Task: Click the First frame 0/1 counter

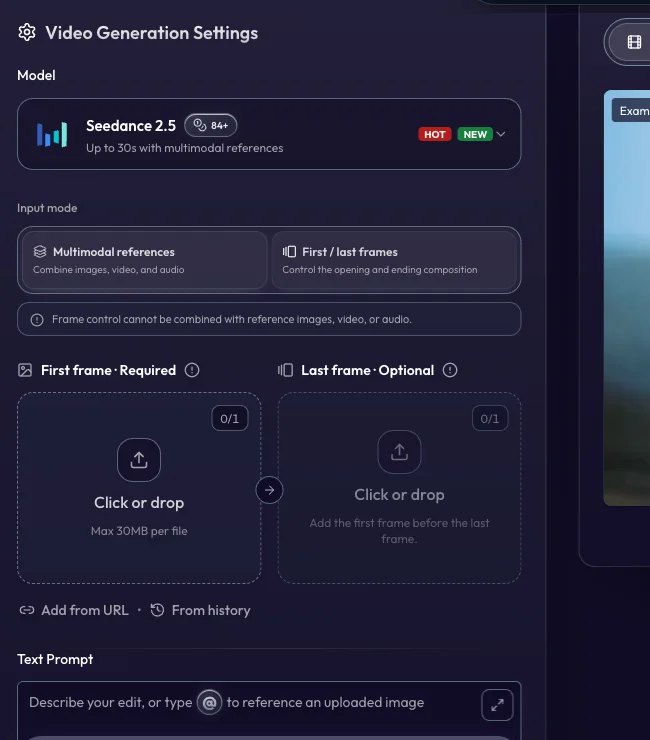Action: tap(229, 419)
